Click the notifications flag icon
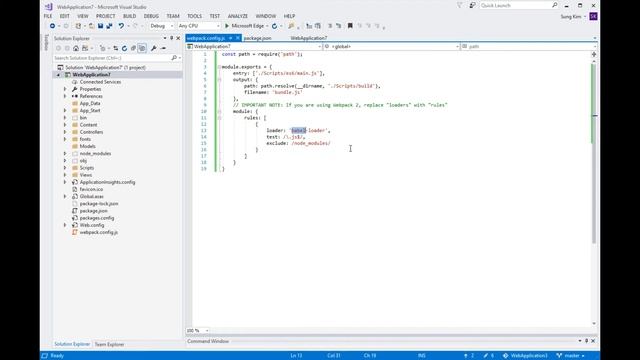The width and height of the screenshot is (640, 360). coord(460,5)
